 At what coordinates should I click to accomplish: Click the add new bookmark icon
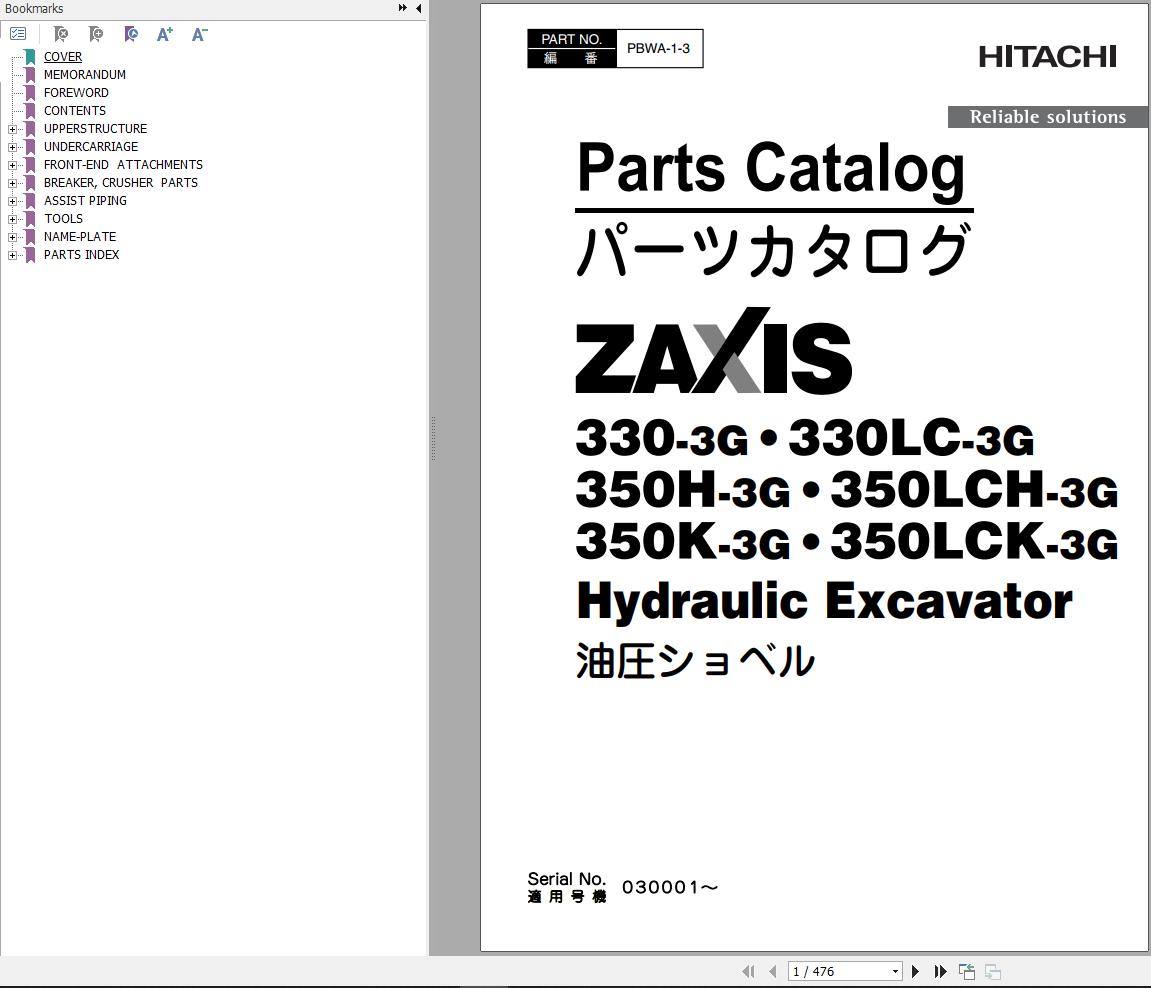coord(95,34)
